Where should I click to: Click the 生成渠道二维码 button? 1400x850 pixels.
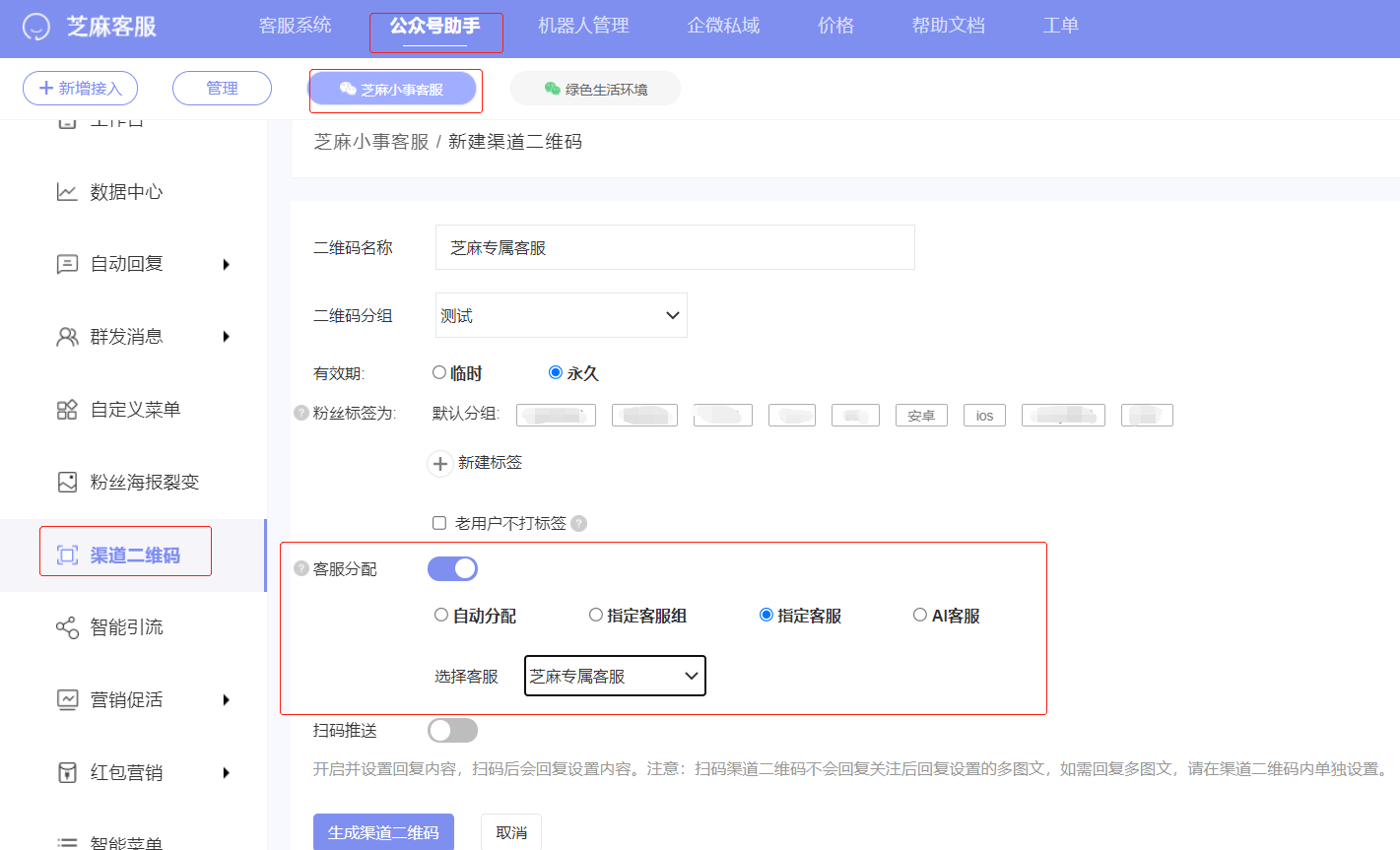[x=383, y=832]
